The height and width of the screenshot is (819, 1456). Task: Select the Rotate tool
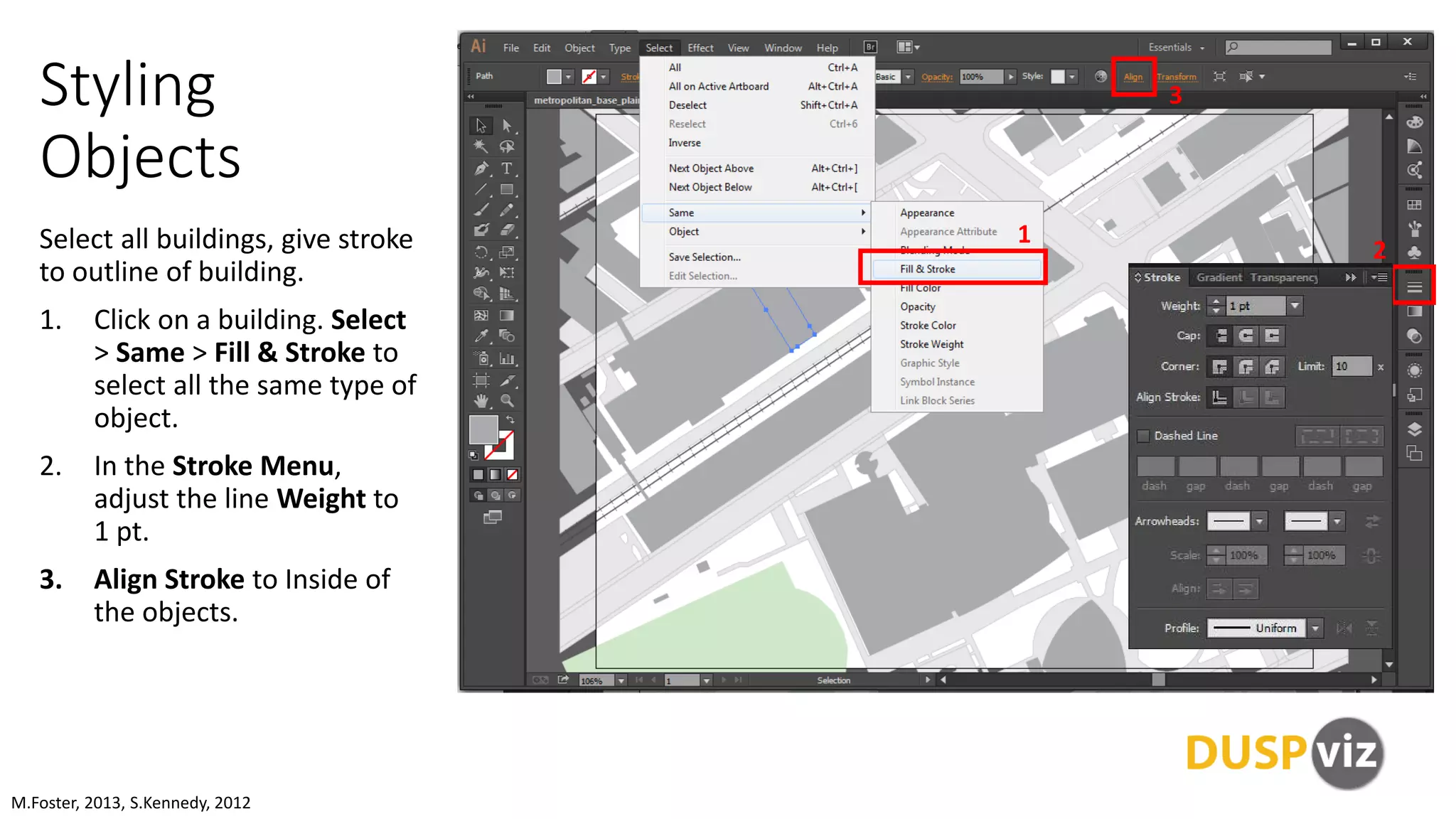[x=481, y=252]
